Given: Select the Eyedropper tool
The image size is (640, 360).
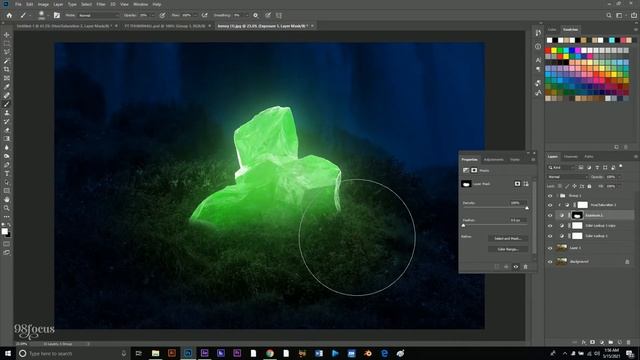Looking at the screenshot, I should click(7, 87).
